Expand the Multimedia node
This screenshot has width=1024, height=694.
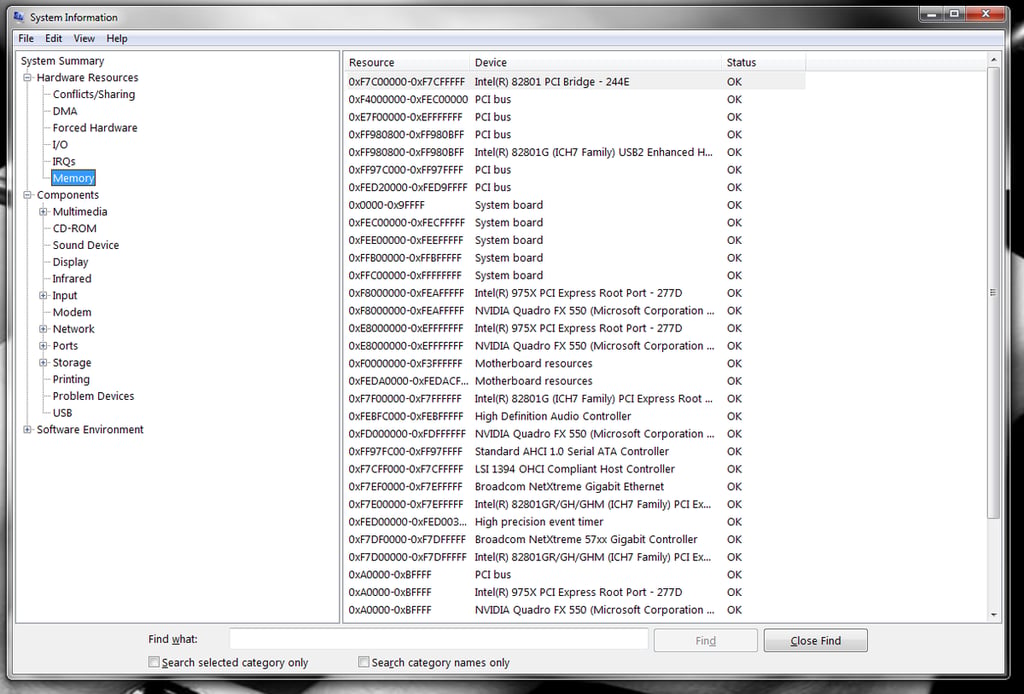(x=43, y=212)
